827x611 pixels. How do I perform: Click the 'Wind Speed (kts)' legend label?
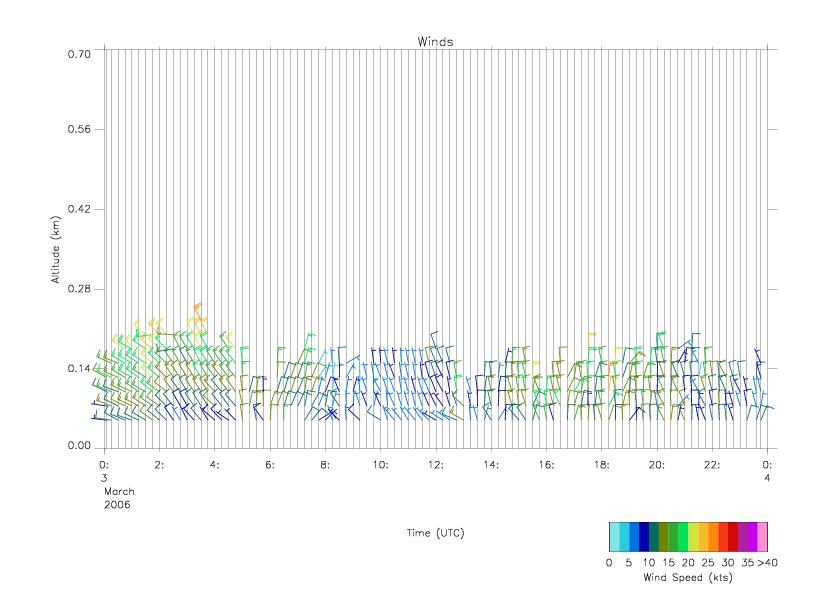pyautogui.click(x=688, y=577)
